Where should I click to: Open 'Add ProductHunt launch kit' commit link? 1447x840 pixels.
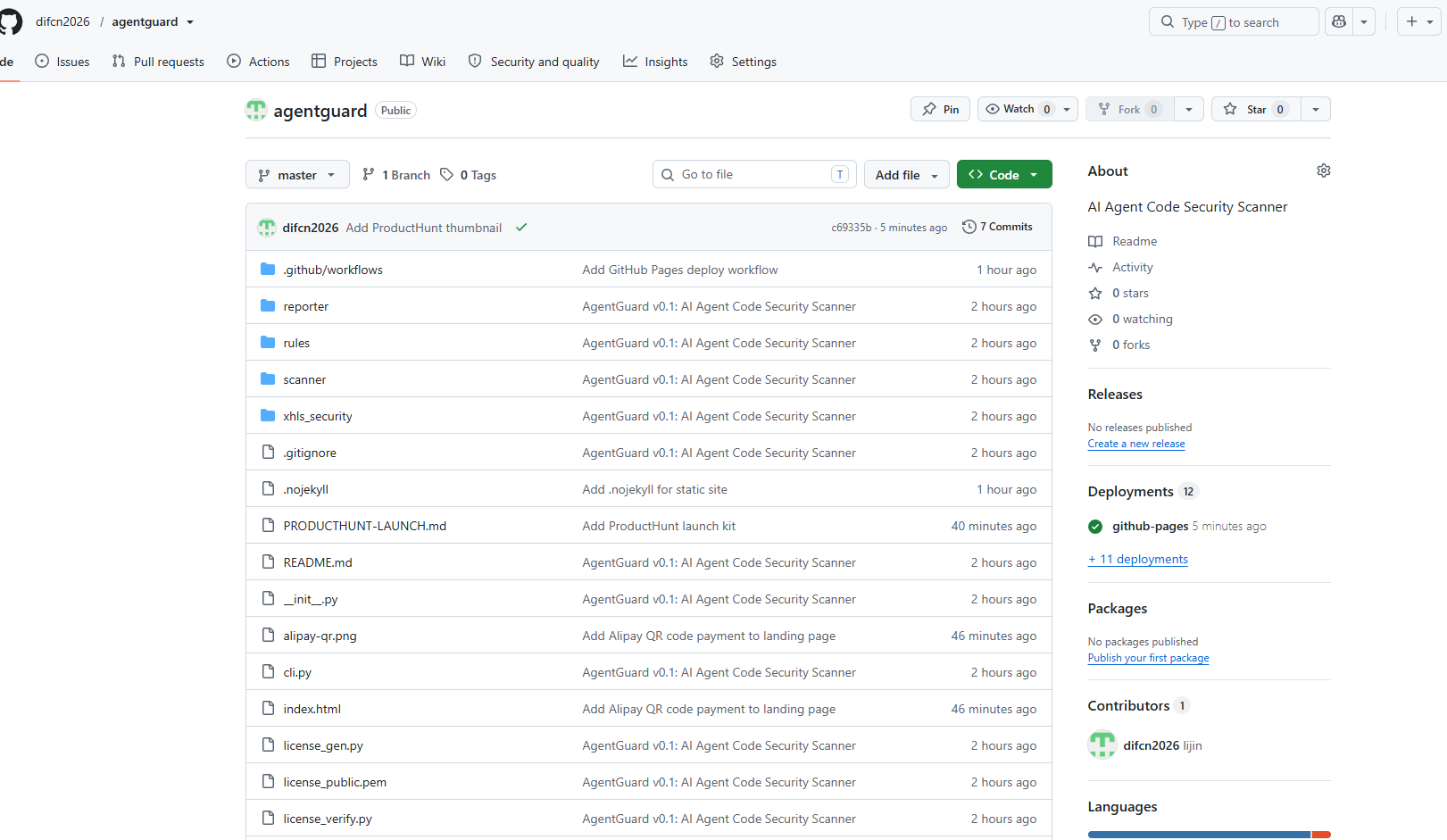(x=659, y=526)
